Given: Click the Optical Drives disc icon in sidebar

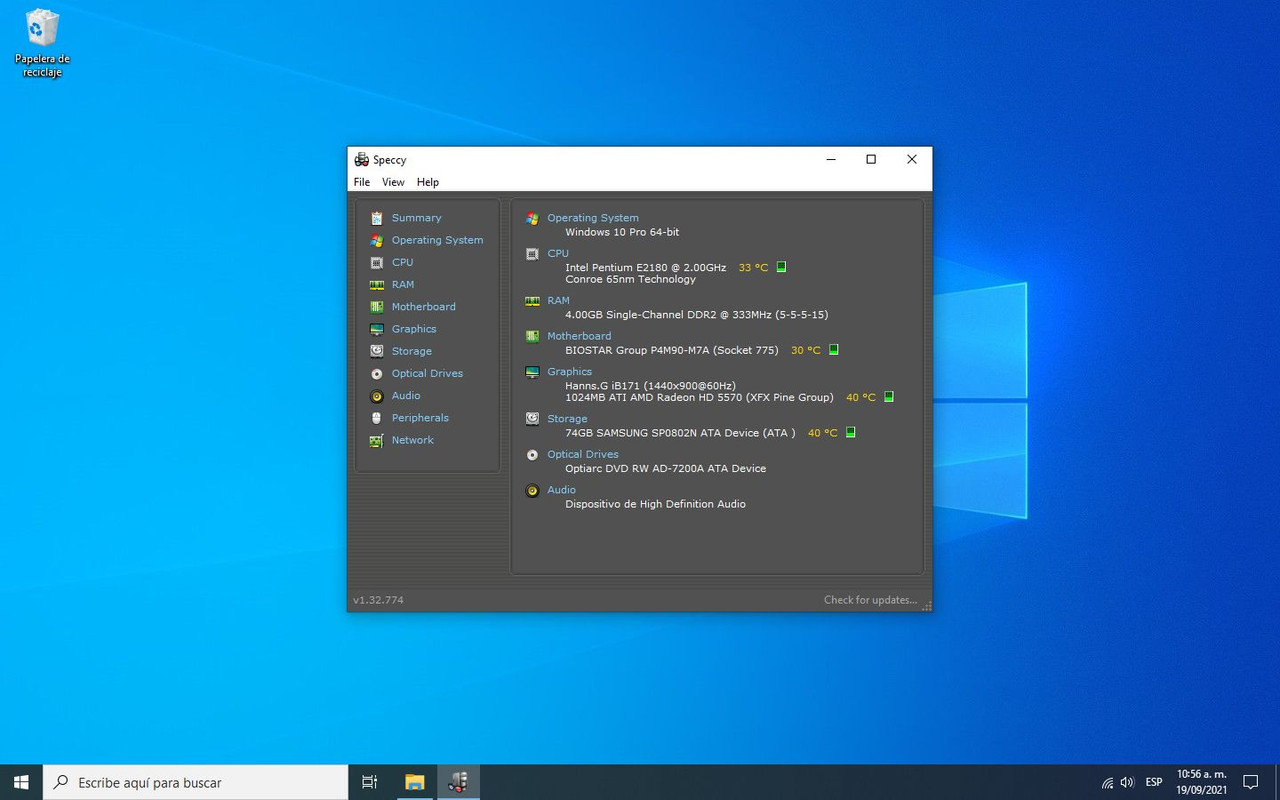Looking at the screenshot, I should click(376, 373).
